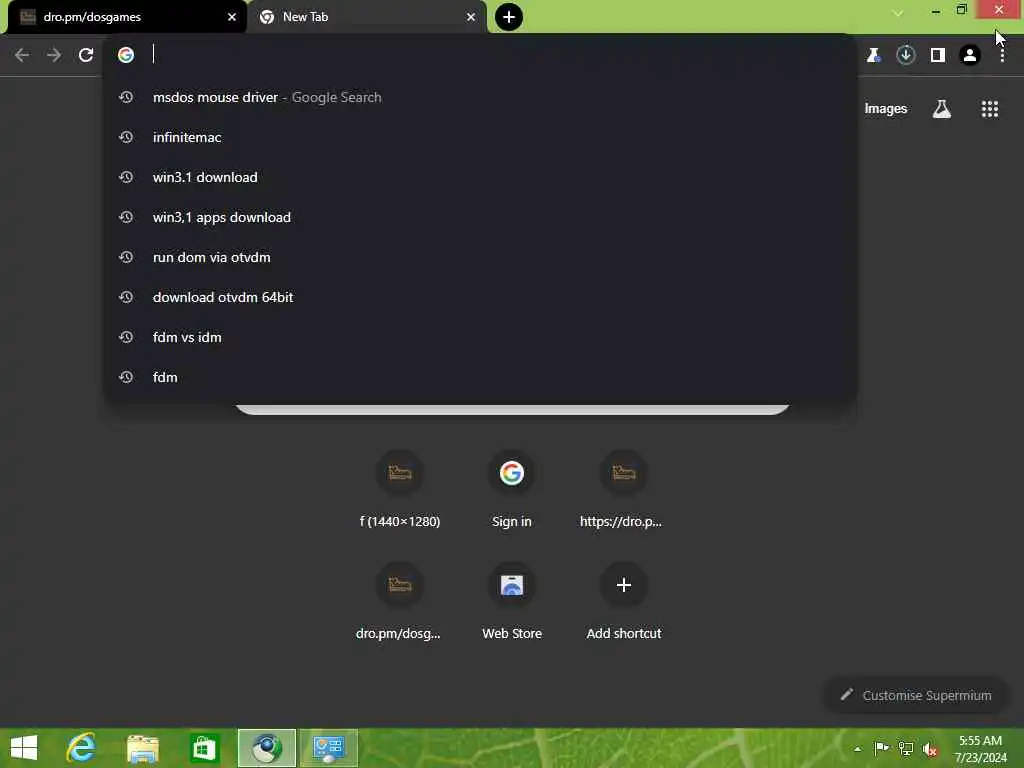Open the Google apps grid
The image size is (1024, 768).
(x=990, y=108)
